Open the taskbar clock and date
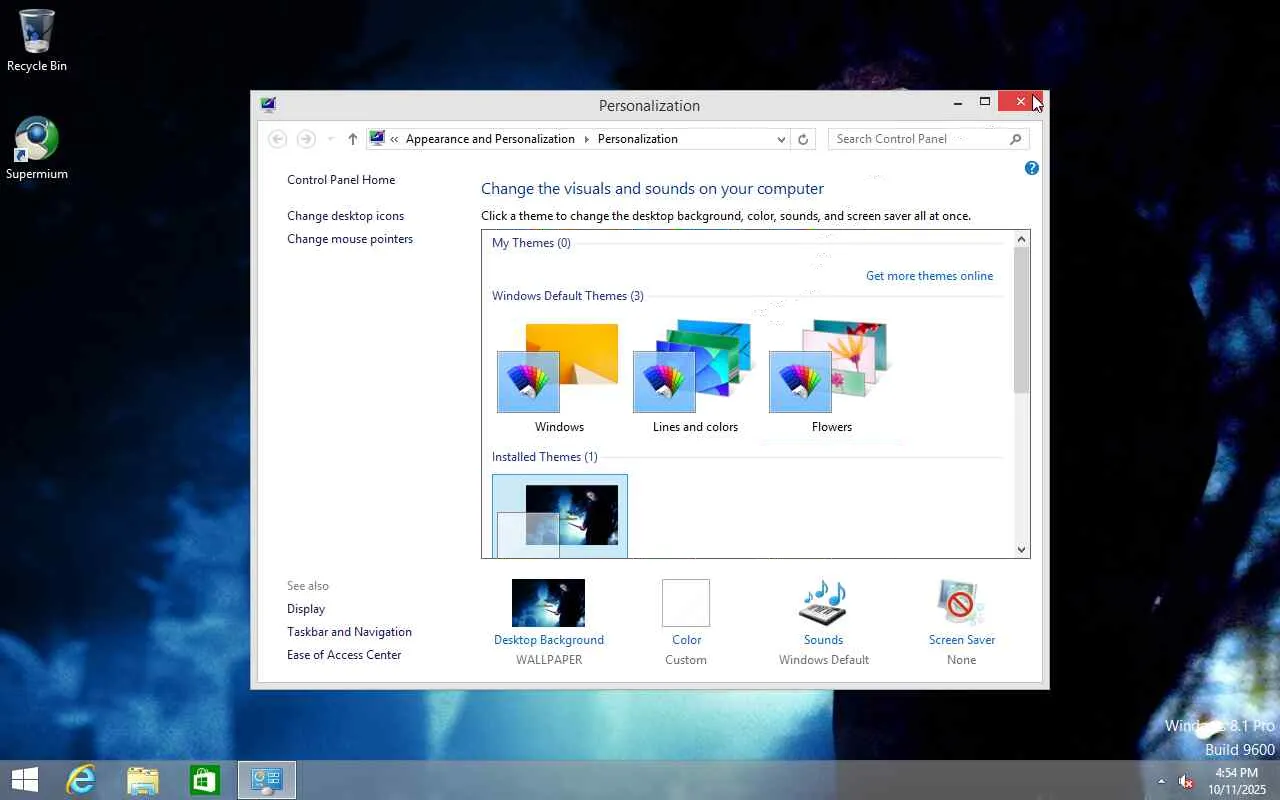Screen dimensions: 1280x800 click(1236, 781)
